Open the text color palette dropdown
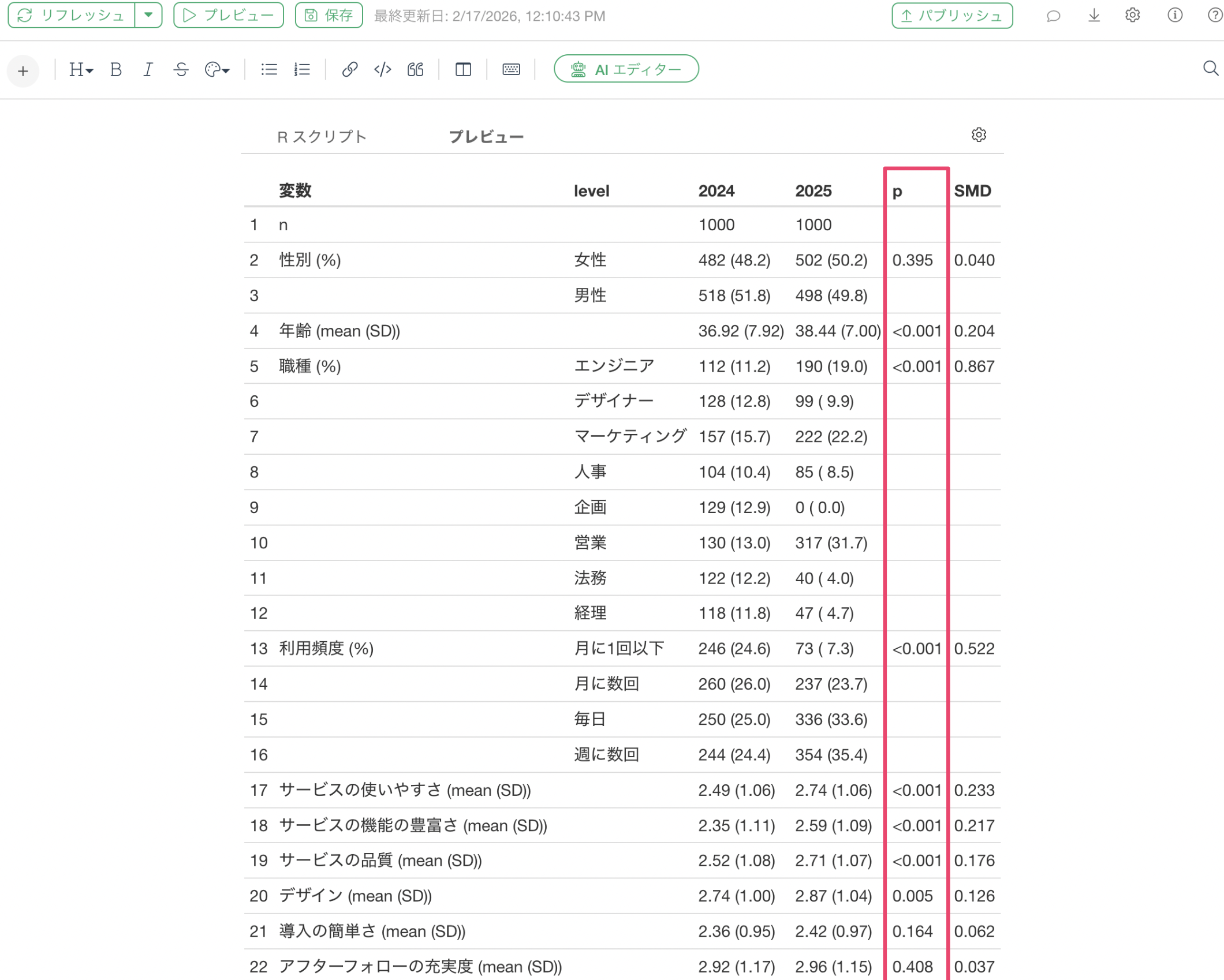 (217, 70)
